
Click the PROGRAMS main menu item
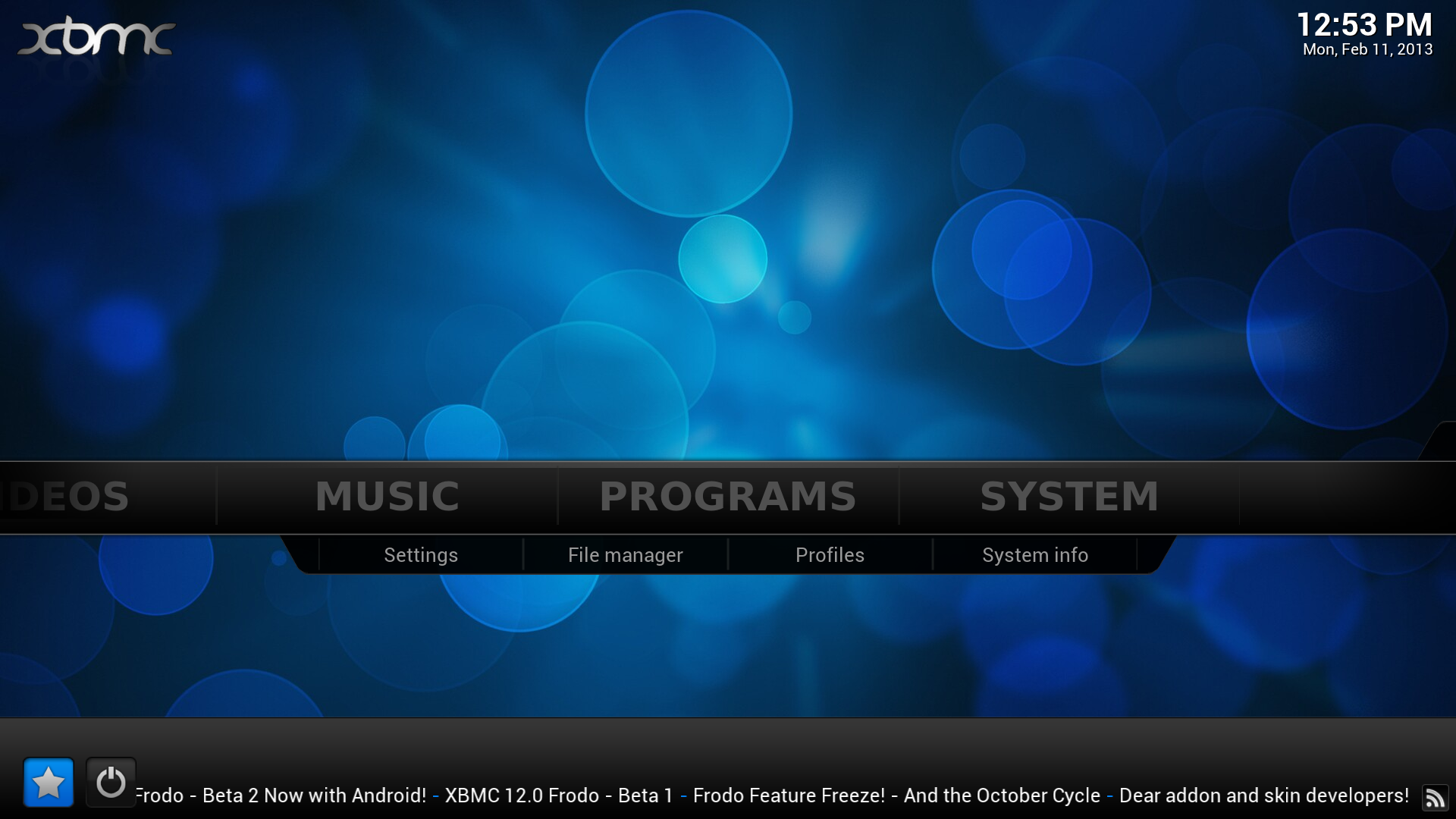(727, 494)
